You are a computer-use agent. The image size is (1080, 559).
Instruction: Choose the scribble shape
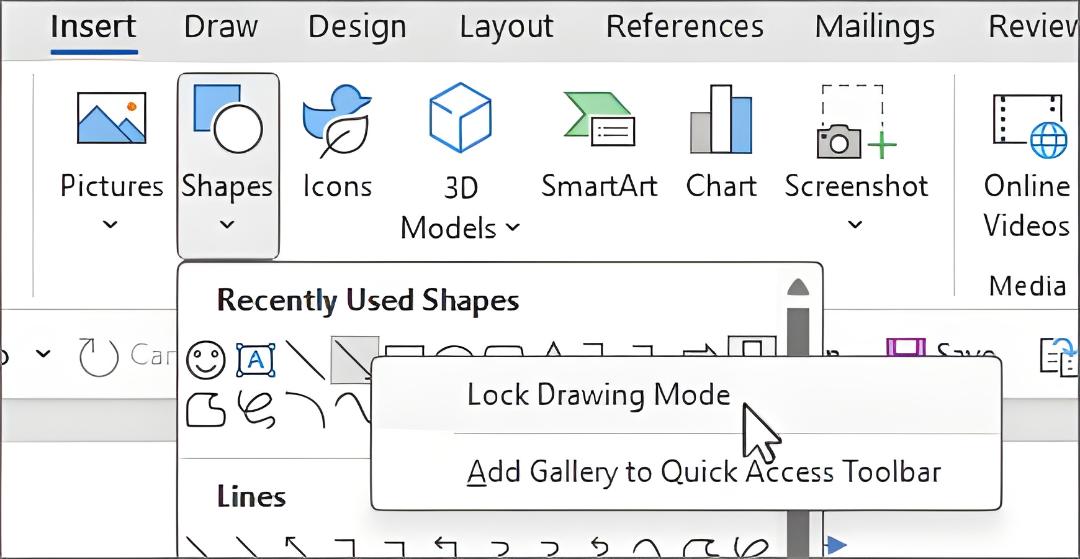[x=256, y=410]
